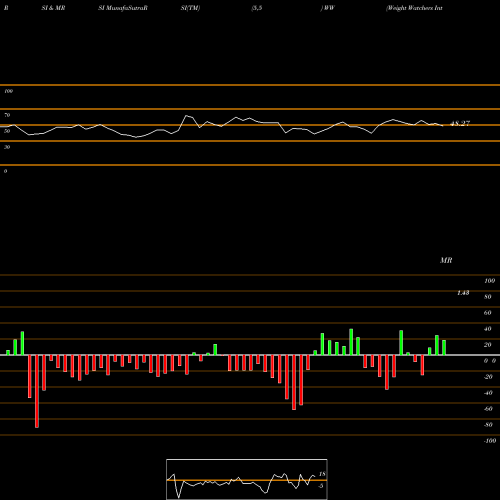Click the tallest red histogram bar
The width and height of the screenshot is (500, 500).
(x=37, y=391)
